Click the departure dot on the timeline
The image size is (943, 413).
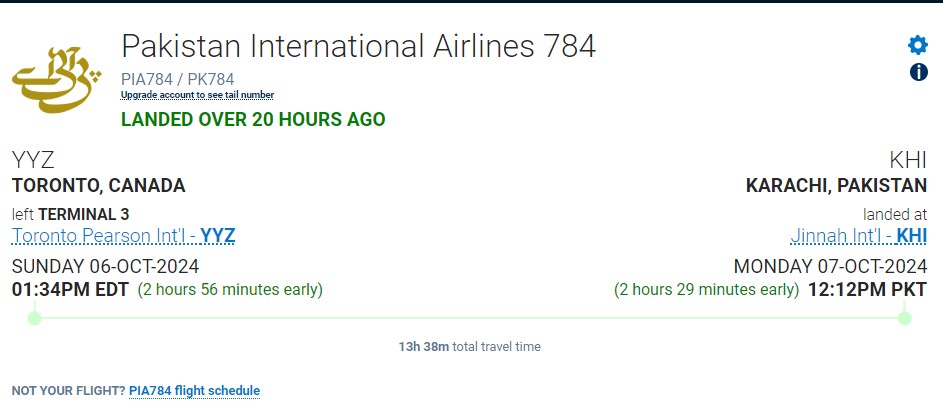point(35,318)
